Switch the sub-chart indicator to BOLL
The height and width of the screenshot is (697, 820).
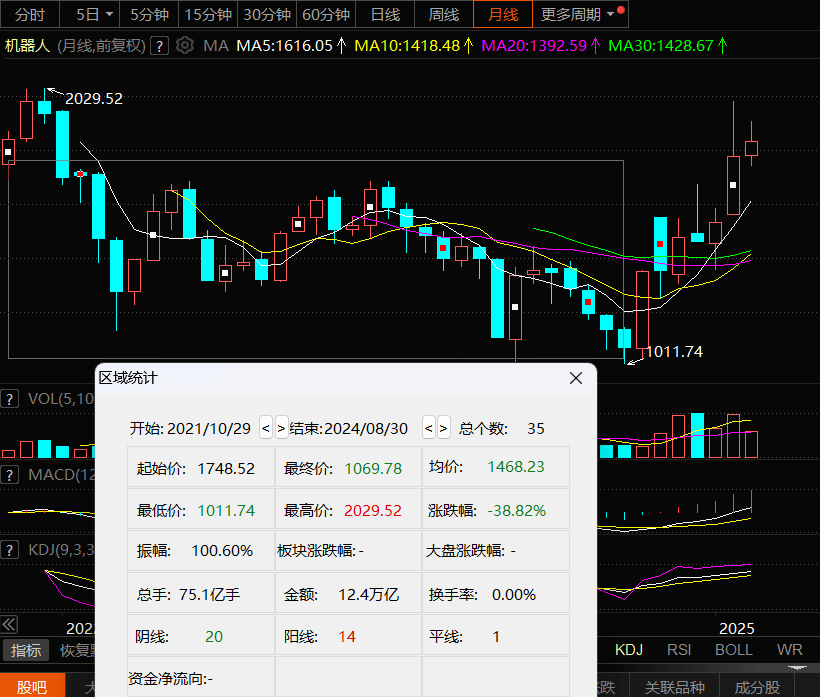point(733,650)
